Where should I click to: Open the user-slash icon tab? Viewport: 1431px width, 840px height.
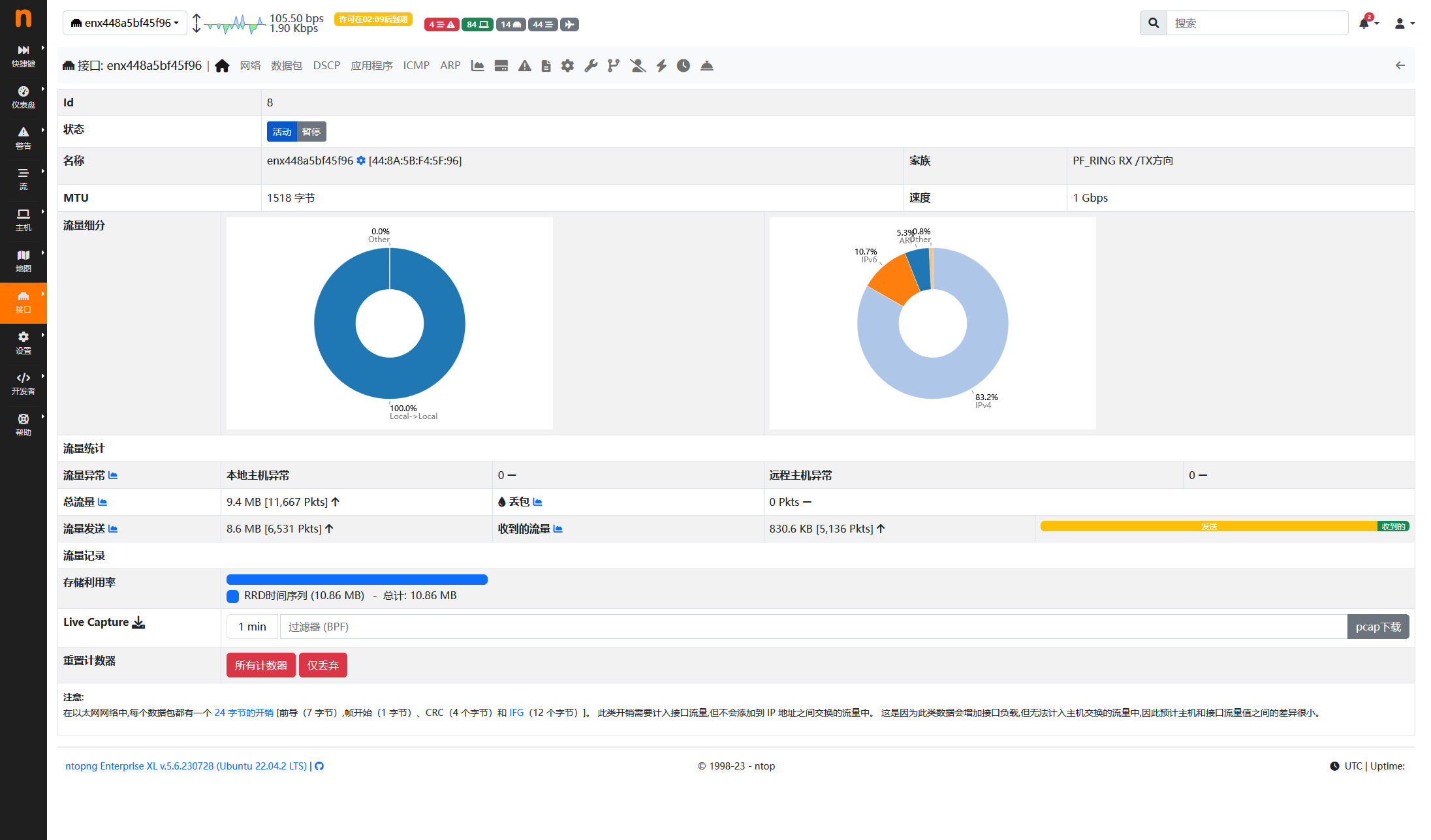click(x=638, y=66)
